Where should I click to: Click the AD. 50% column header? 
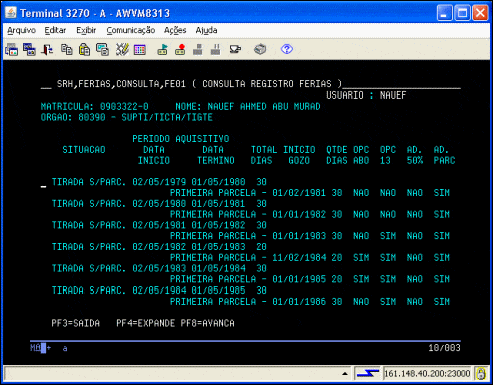[x=415, y=155]
